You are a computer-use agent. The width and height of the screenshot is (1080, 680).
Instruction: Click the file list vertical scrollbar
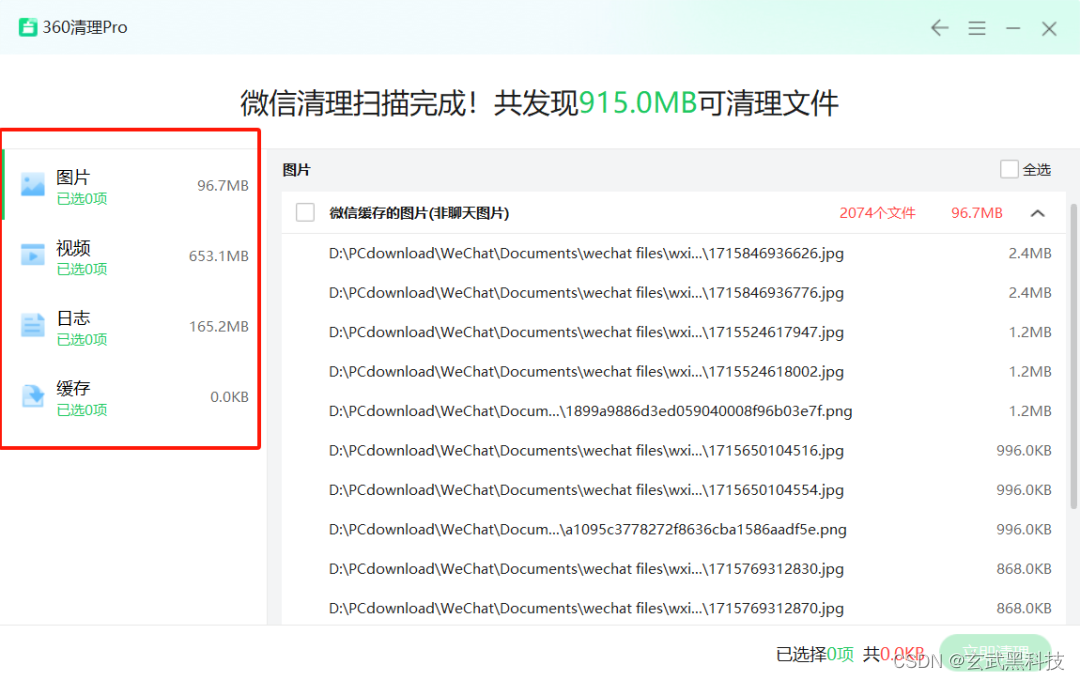(x=1073, y=356)
